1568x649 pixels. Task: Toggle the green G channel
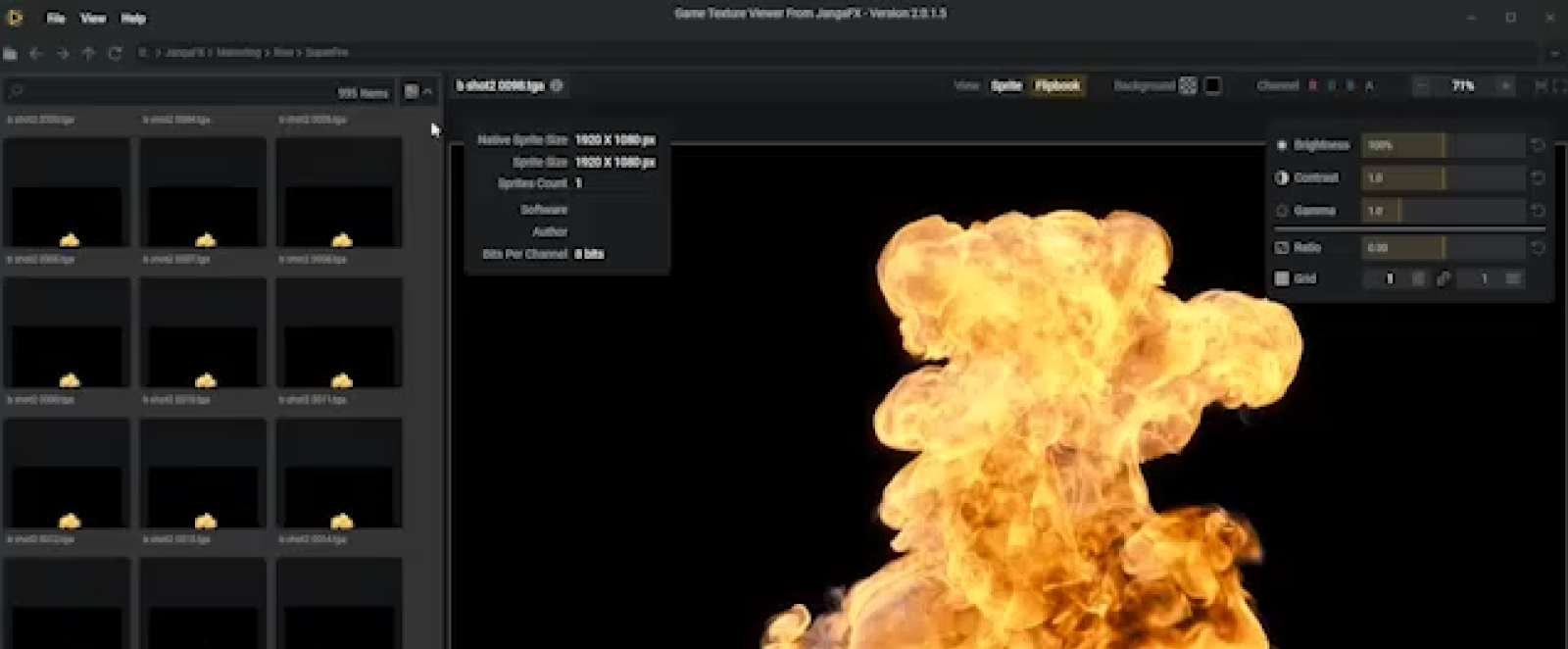click(x=1332, y=86)
